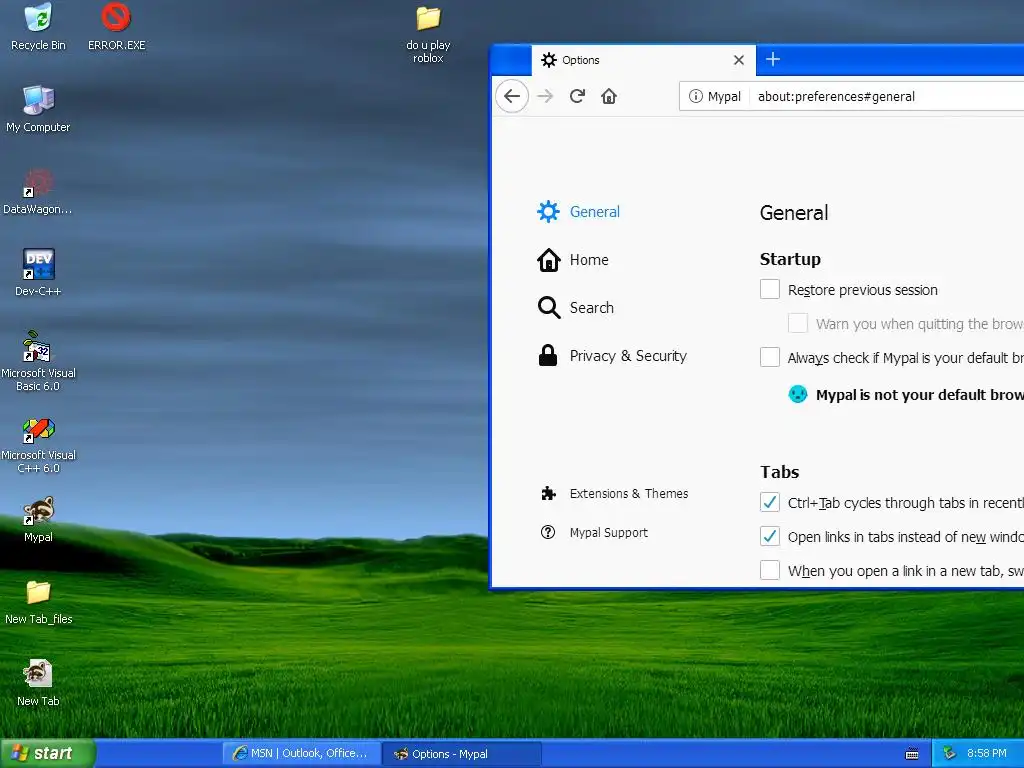
Task: Go to the browser Home page icon
Action: 609,97
